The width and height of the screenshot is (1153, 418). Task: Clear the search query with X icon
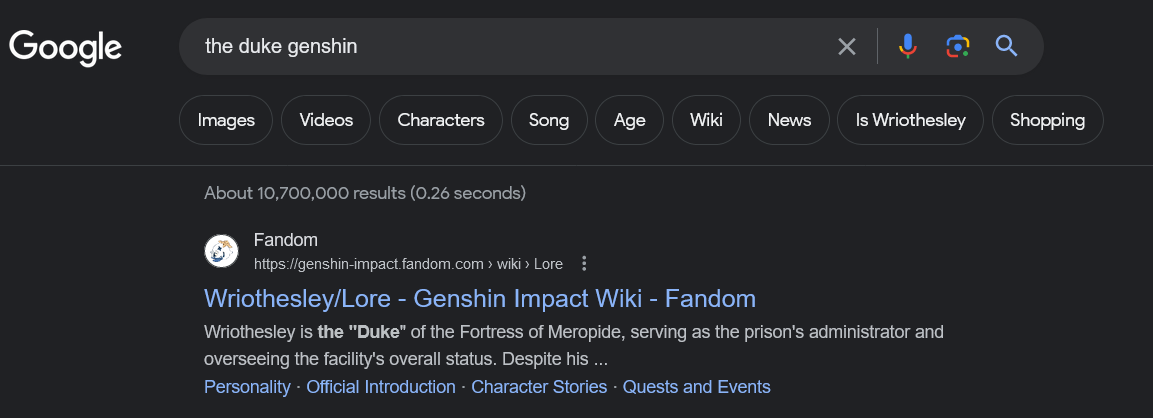click(x=847, y=46)
